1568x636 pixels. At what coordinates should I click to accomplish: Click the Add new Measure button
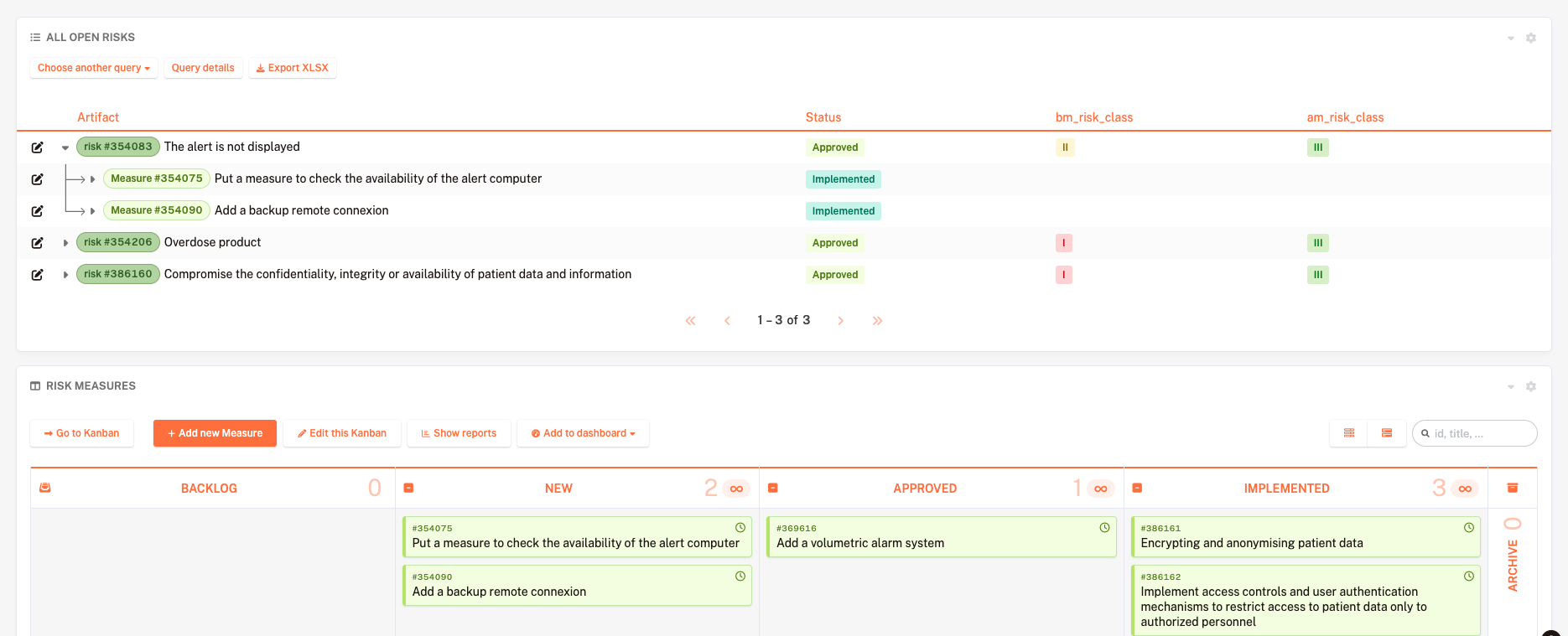point(215,433)
